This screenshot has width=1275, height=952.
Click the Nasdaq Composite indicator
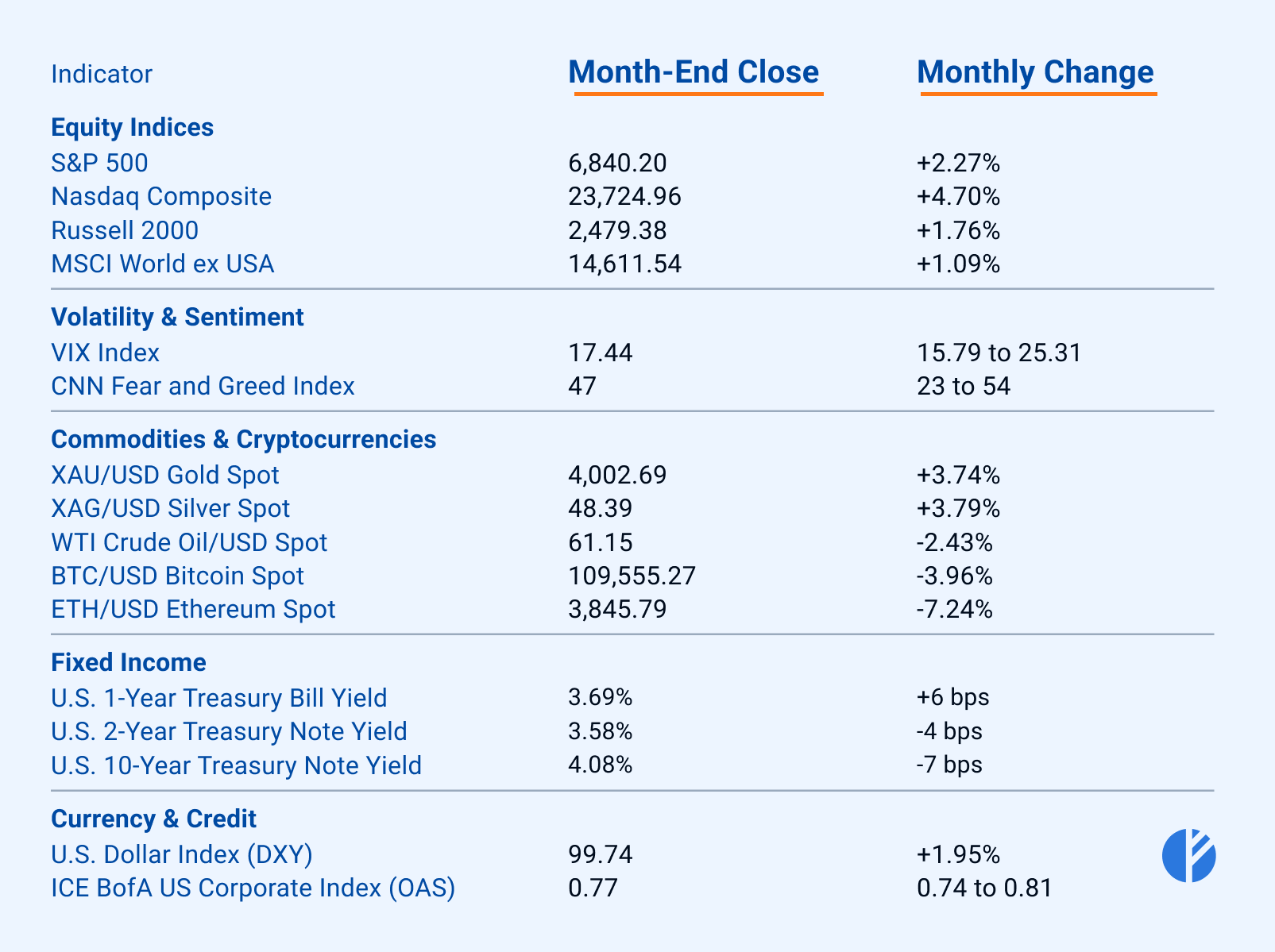[161, 196]
